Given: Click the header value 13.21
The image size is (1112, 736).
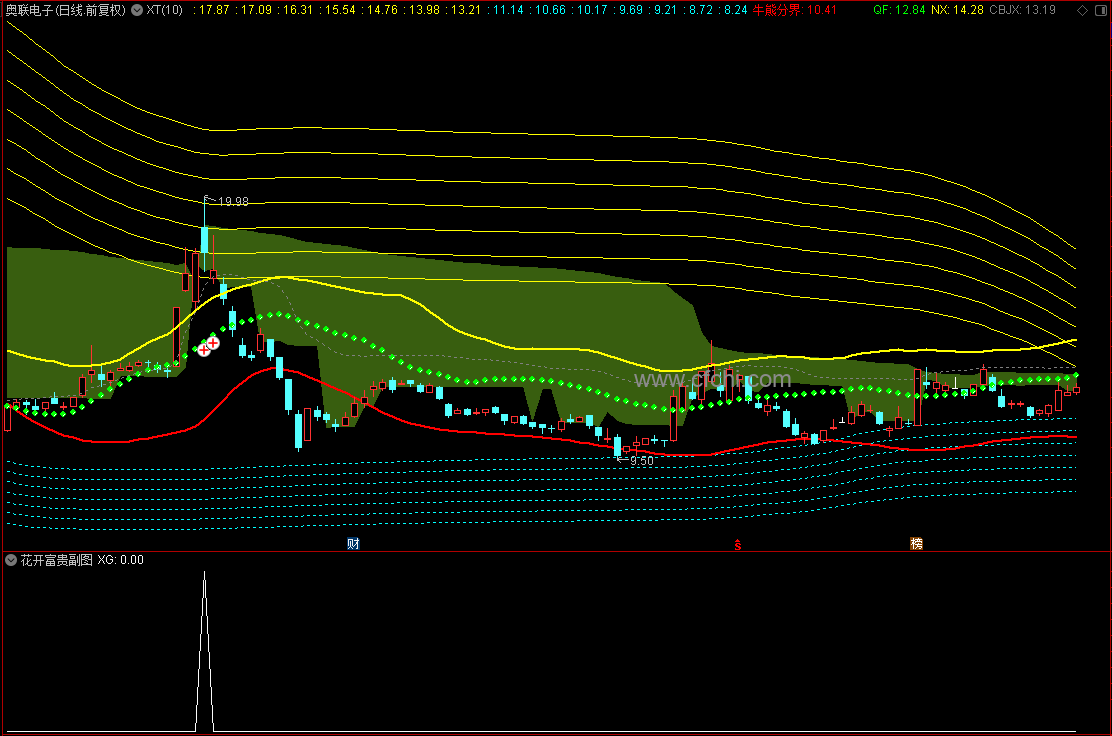Looking at the screenshot, I should coord(466,10).
